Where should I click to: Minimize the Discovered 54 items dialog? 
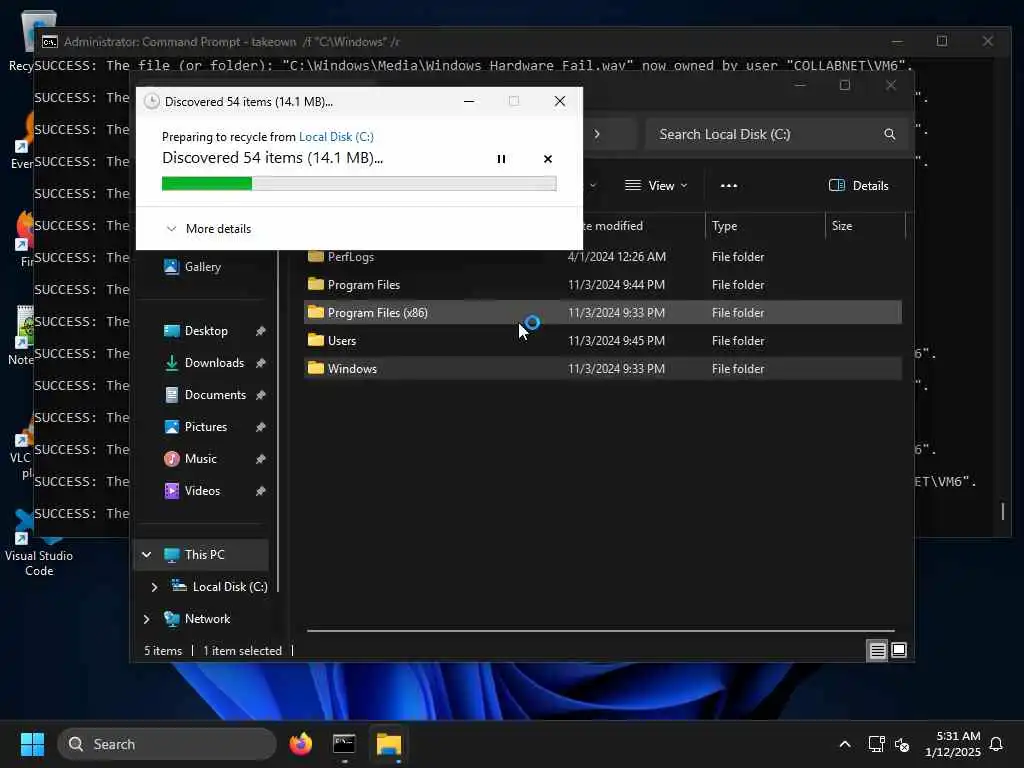point(469,101)
